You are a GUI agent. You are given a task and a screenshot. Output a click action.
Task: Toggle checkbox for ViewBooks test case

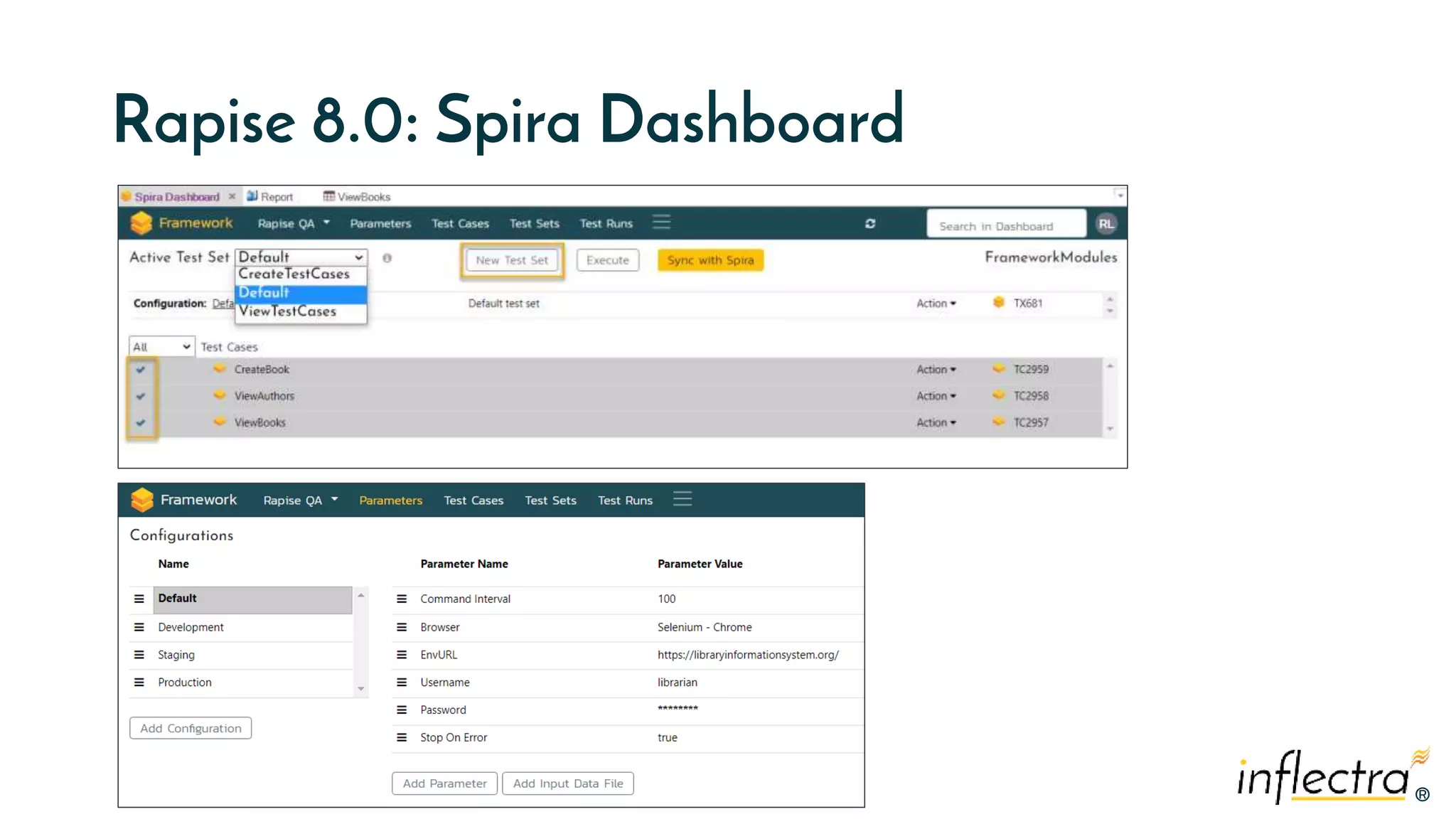(x=141, y=422)
